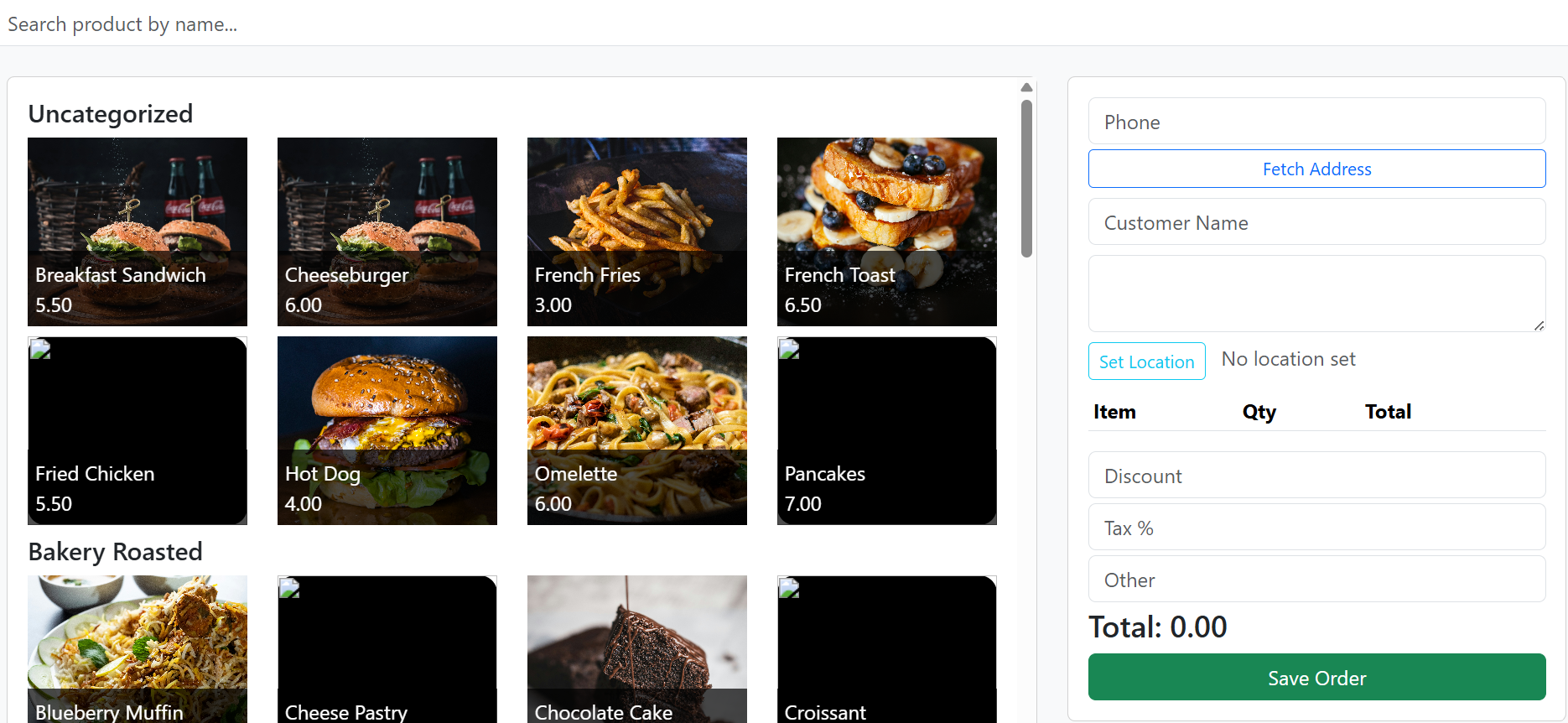Viewport: 1568px width, 723px height.
Task: Click the Fetch Address button
Action: (1316, 169)
